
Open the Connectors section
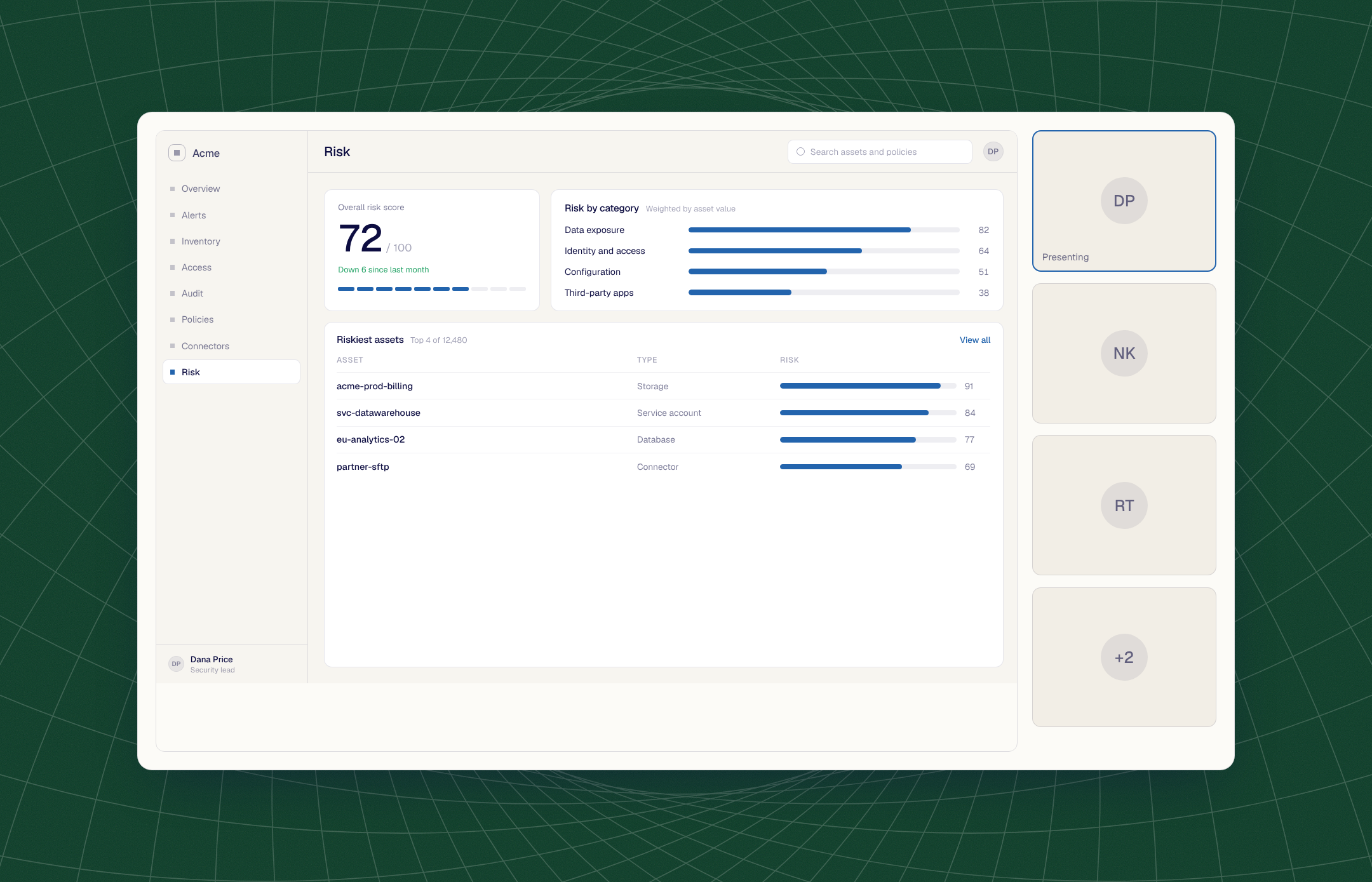point(231,346)
